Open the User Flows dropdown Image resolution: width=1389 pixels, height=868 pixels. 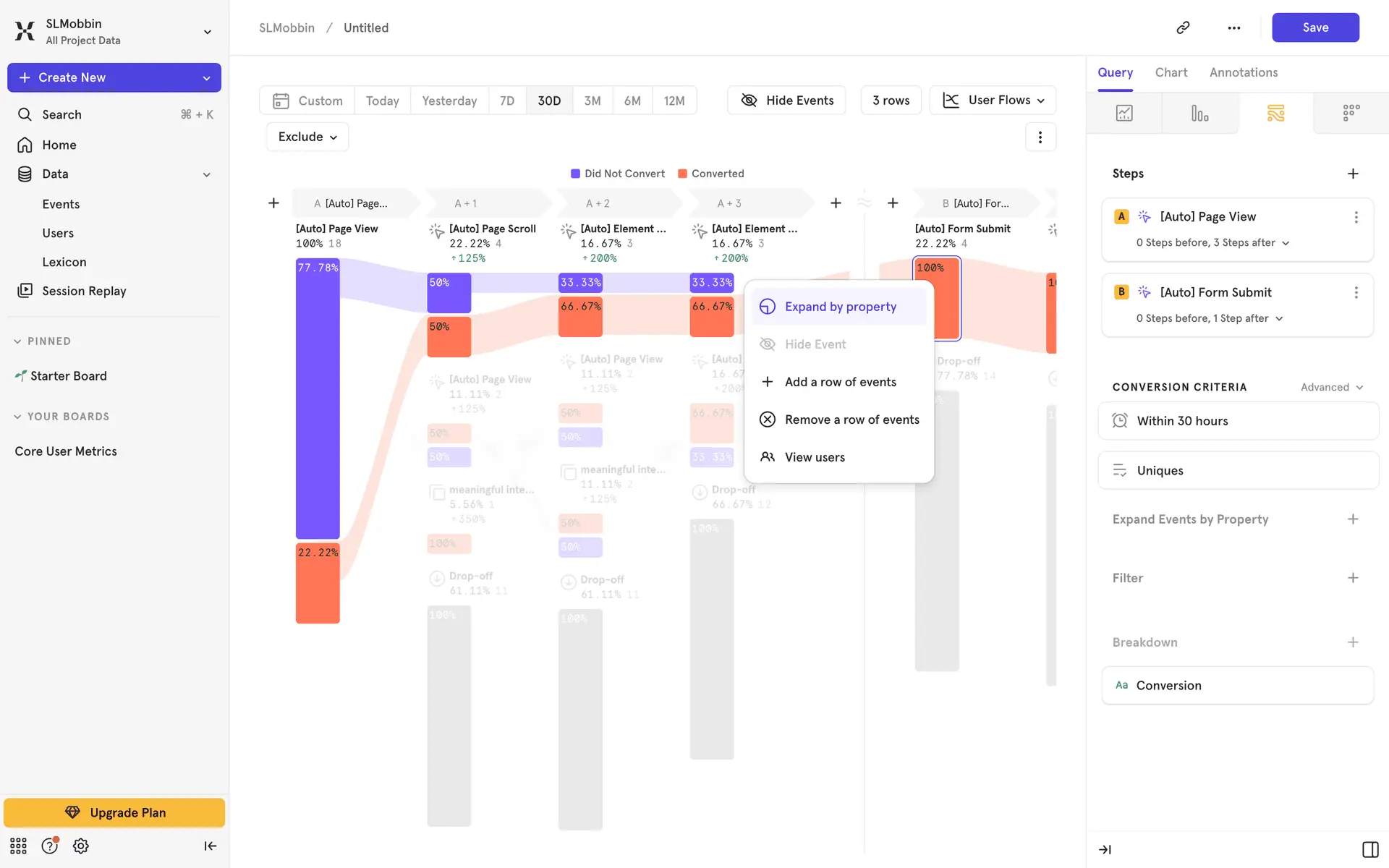[993, 101]
